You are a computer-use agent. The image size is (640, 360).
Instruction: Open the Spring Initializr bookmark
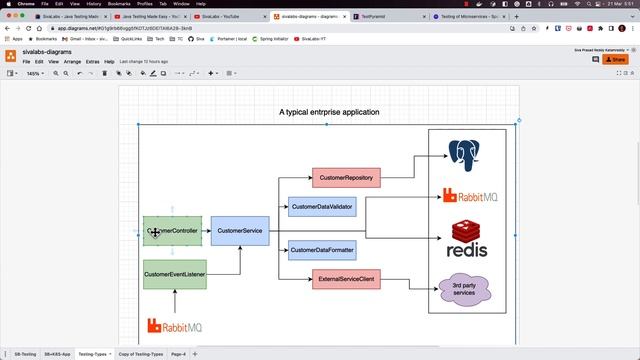[270, 39]
